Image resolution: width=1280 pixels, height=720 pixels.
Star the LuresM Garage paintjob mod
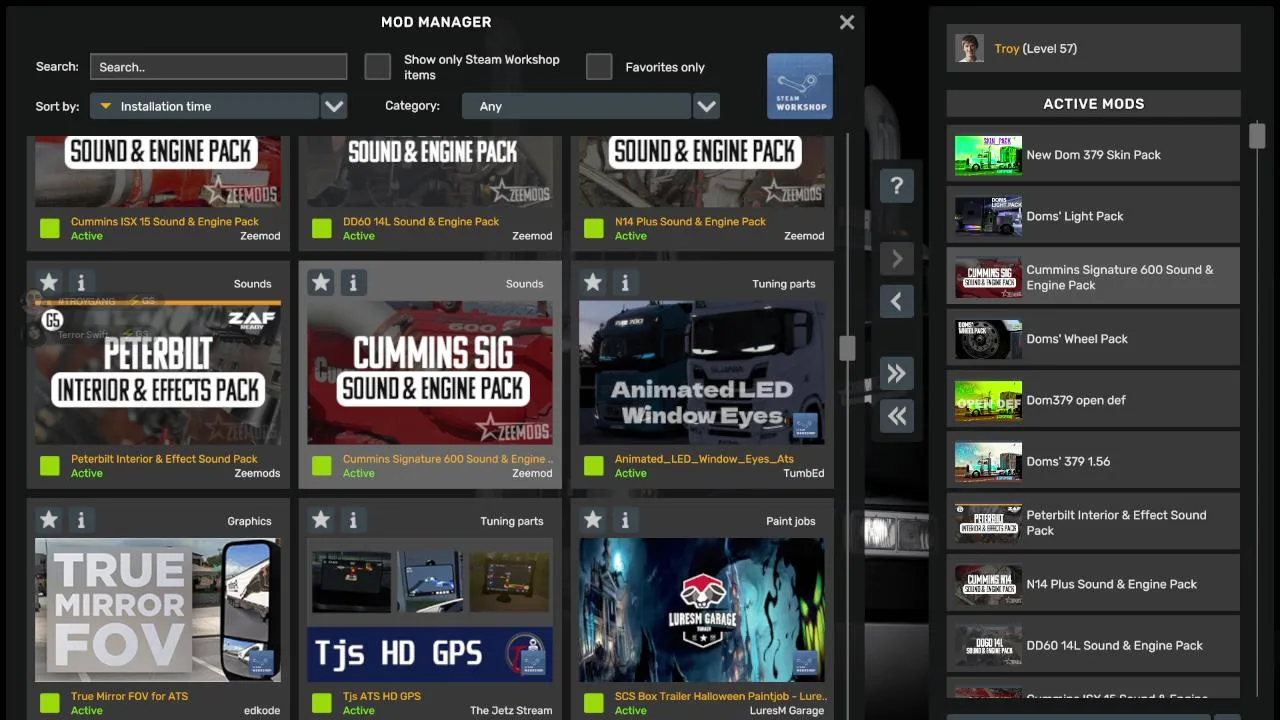[x=593, y=520]
